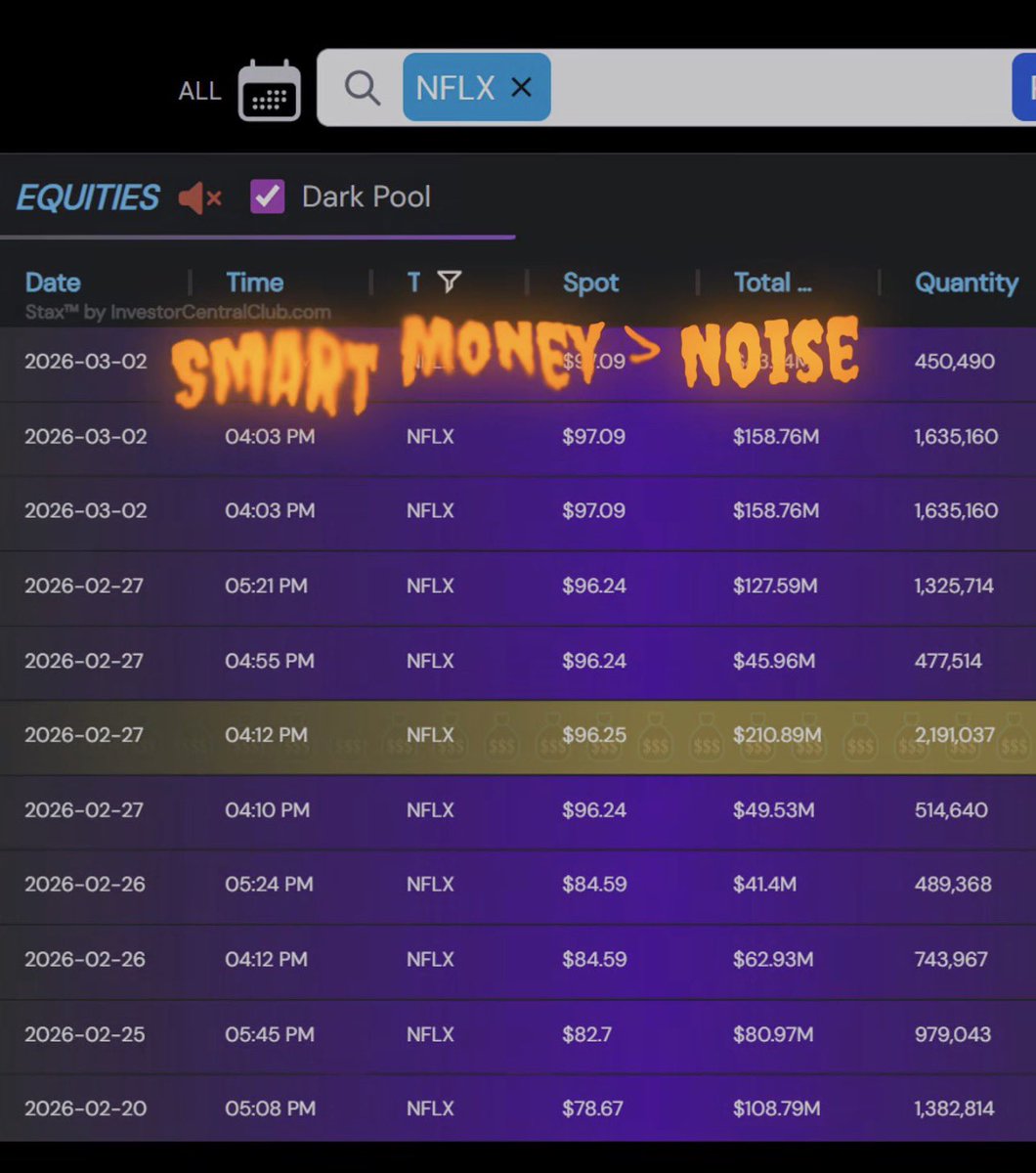Open the calendar date picker icon
Screen dimensions: 1036x1173
coord(270,90)
